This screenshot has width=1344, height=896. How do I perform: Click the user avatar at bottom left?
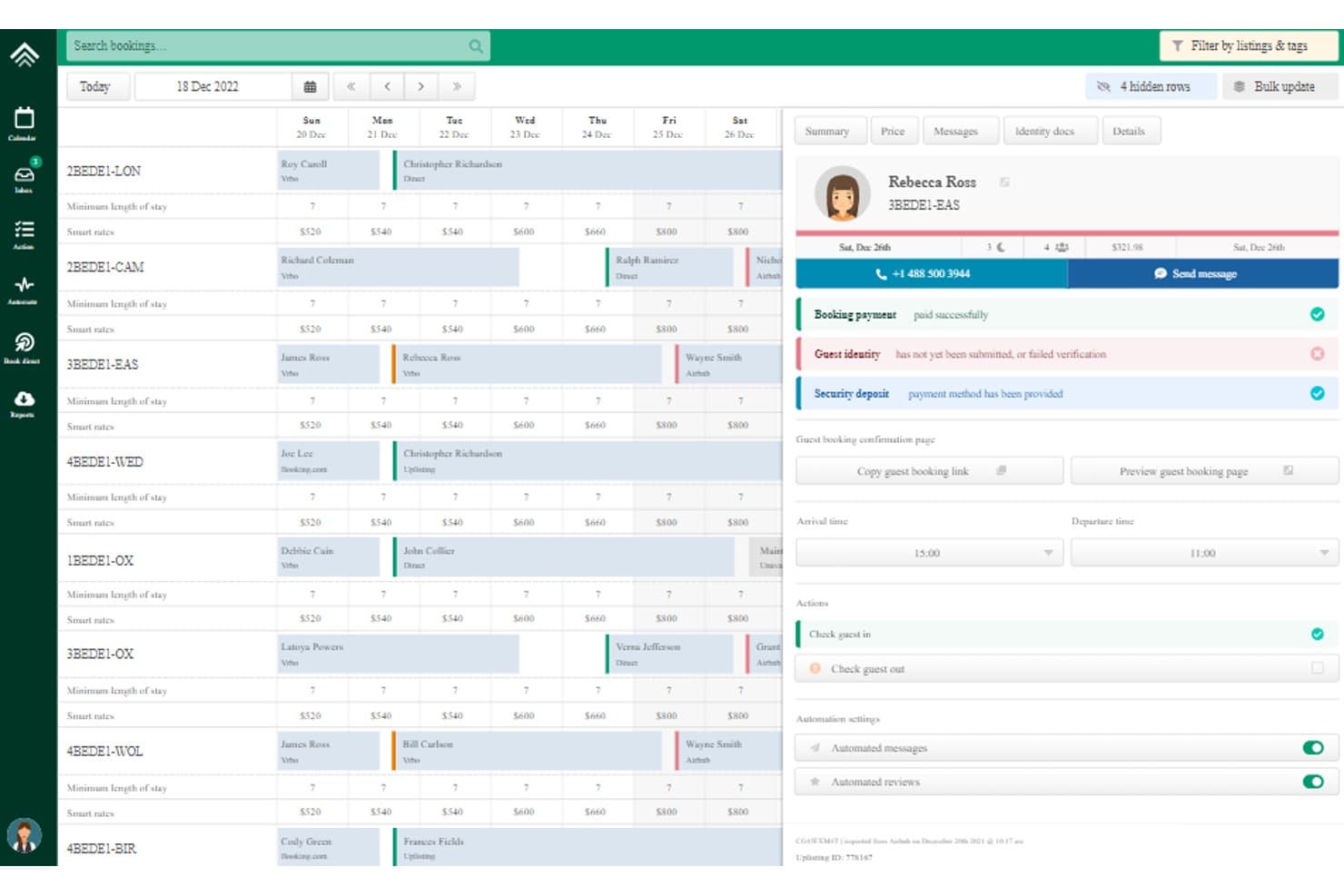pos(24,835)
